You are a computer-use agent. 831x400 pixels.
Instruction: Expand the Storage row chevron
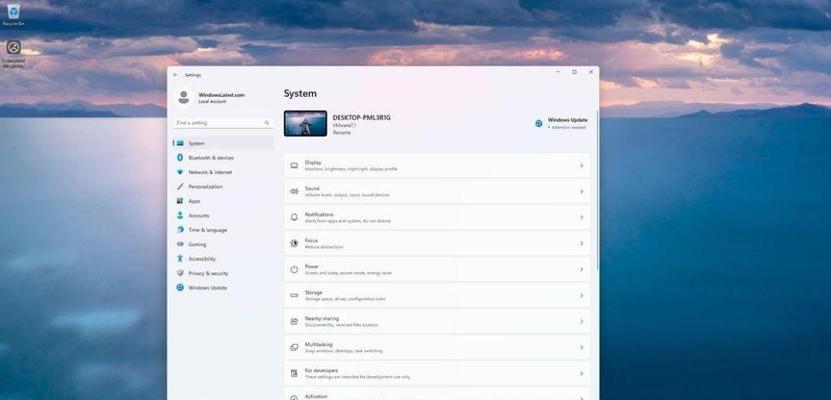click(x=581, y=295)
